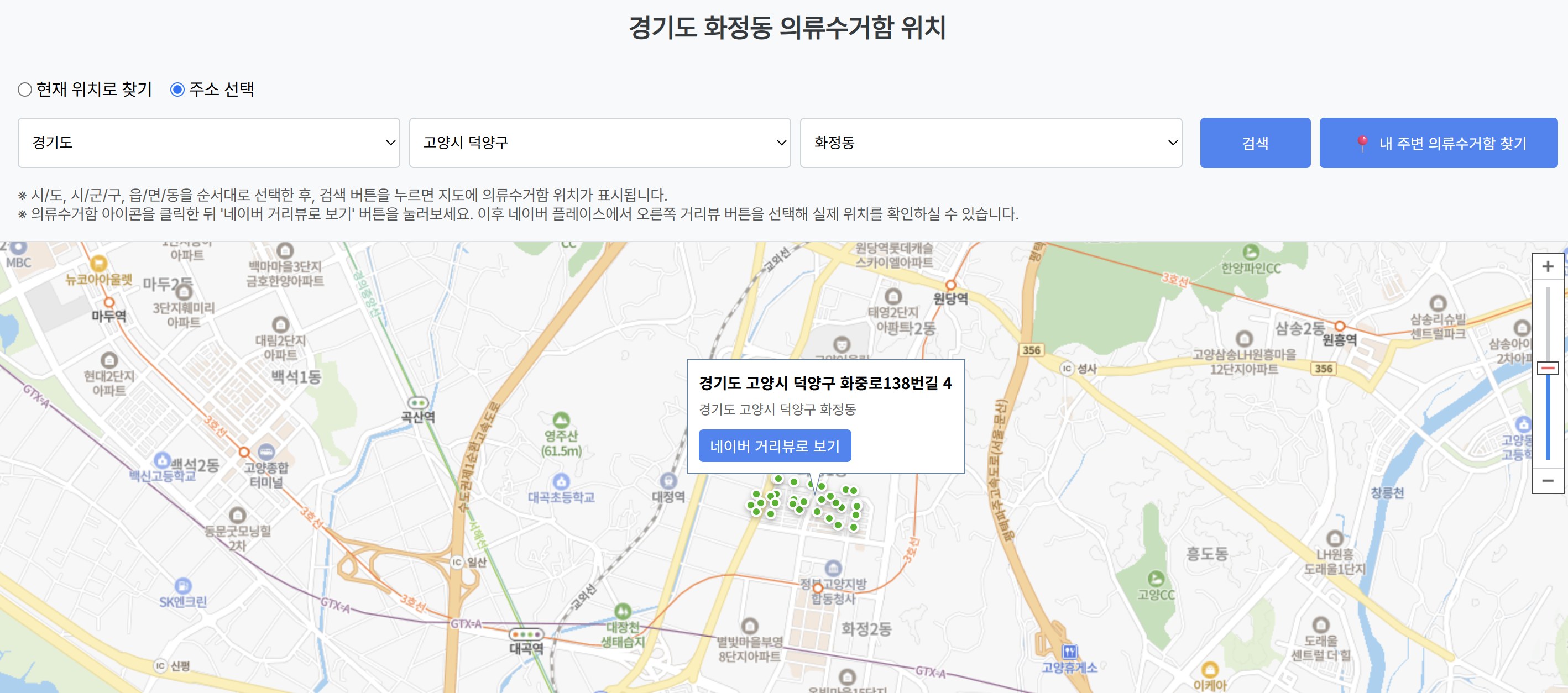
Task: Click the 영주산 mountain icon
Action: pos(561,420)
